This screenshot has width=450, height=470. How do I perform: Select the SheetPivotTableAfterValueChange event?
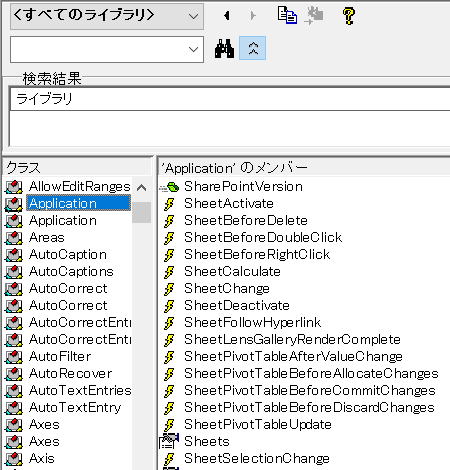point(293,356)
